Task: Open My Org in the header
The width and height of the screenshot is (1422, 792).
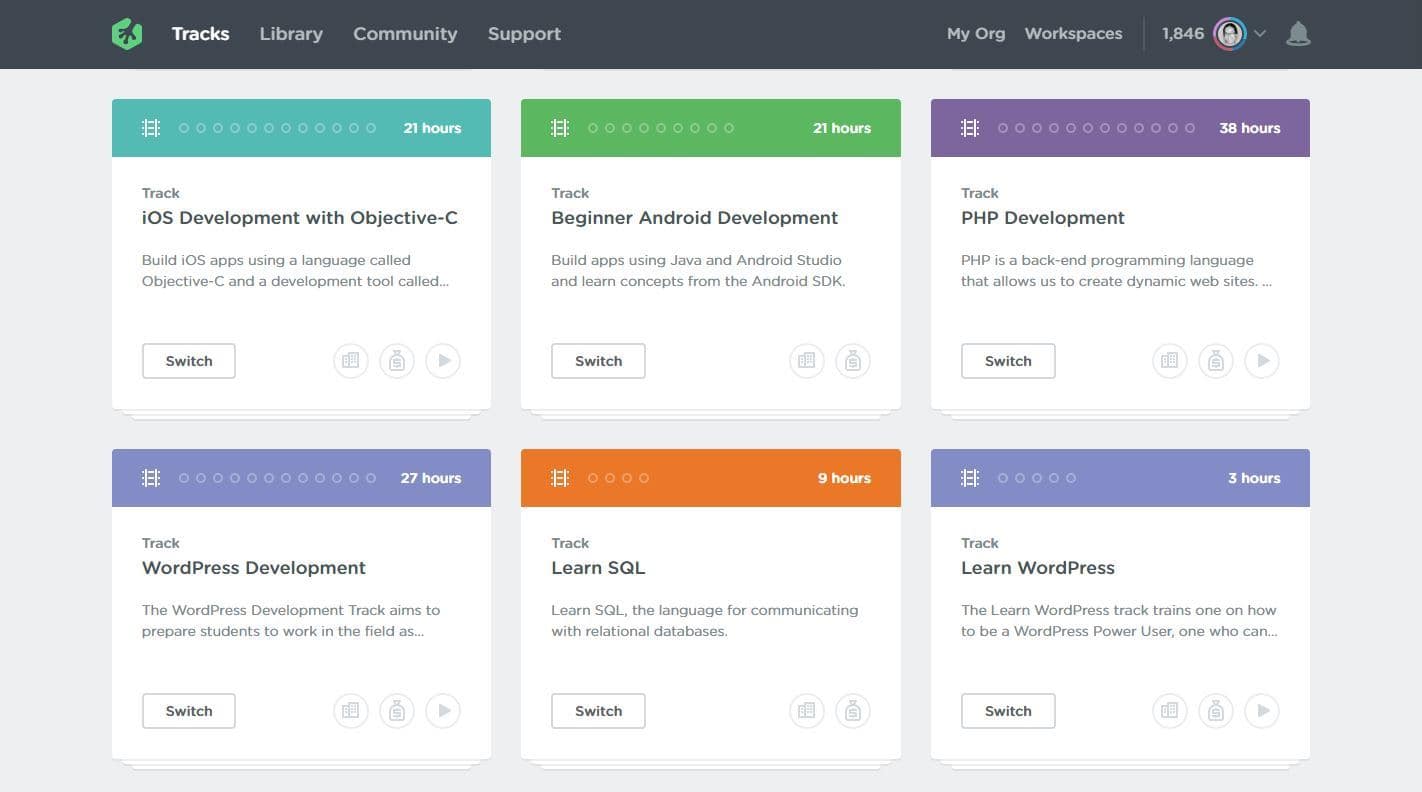Action: coord(976,34)
